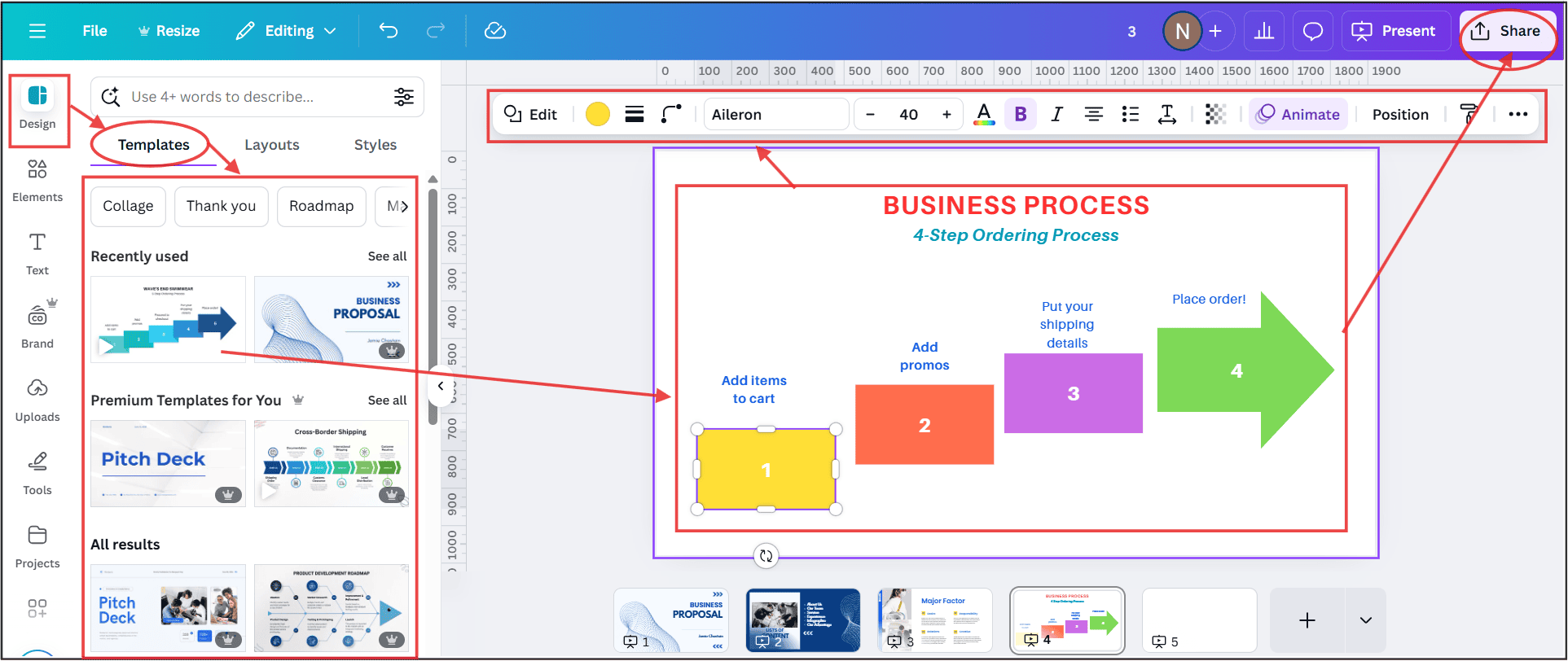Screen dimensions: 1568x661
Task: Open the analytics bar chart icon
Action: point(1264,31)
